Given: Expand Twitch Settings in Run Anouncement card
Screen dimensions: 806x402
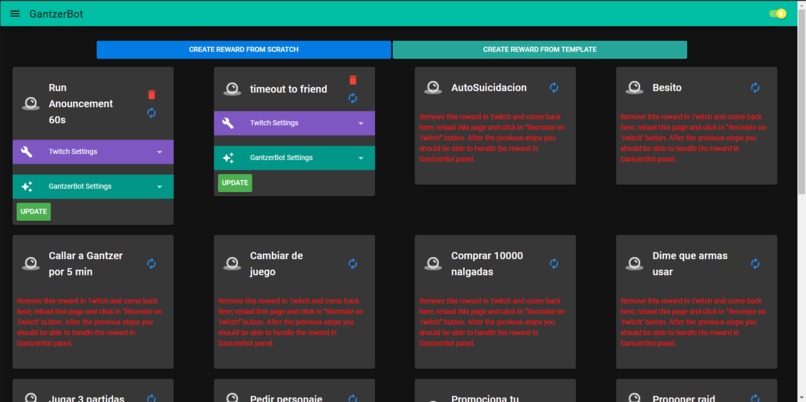Looking at the screenshot, I should click(93, 152).
